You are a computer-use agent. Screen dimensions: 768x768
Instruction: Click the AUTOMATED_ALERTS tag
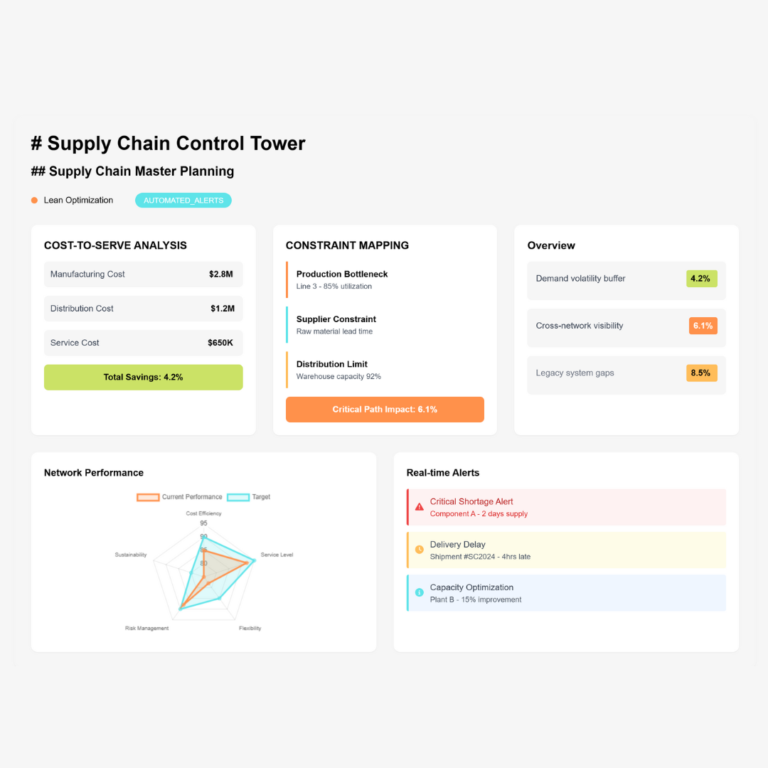click(x=183, y=200)
